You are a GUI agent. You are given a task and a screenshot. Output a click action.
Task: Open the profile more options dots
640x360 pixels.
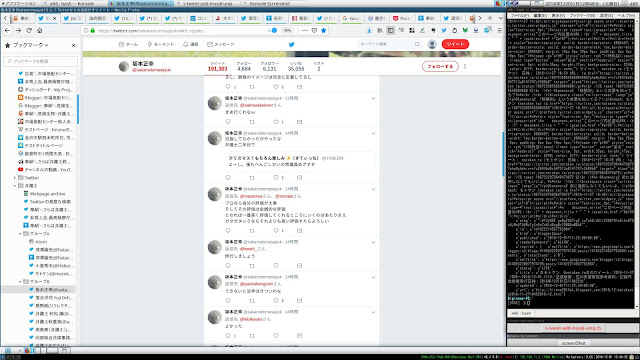[465, 66]
